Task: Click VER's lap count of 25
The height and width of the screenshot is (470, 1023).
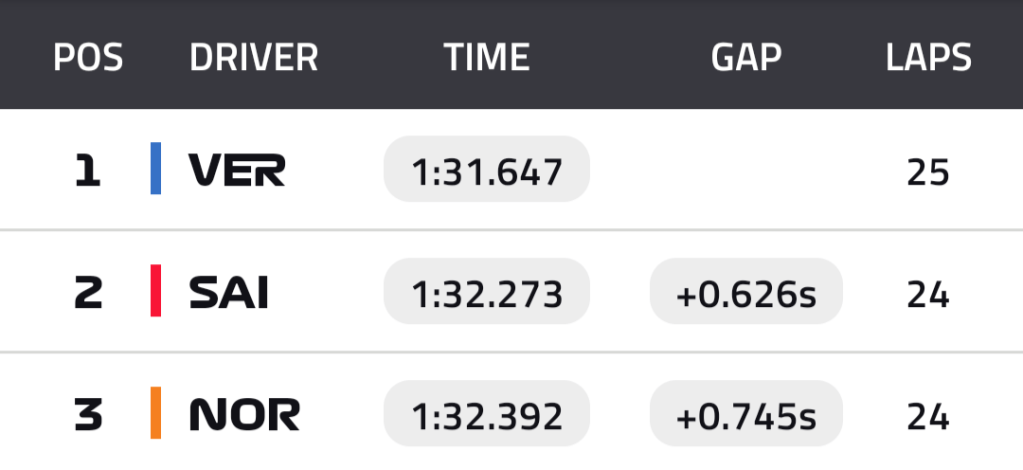Action: coord(928,172)
